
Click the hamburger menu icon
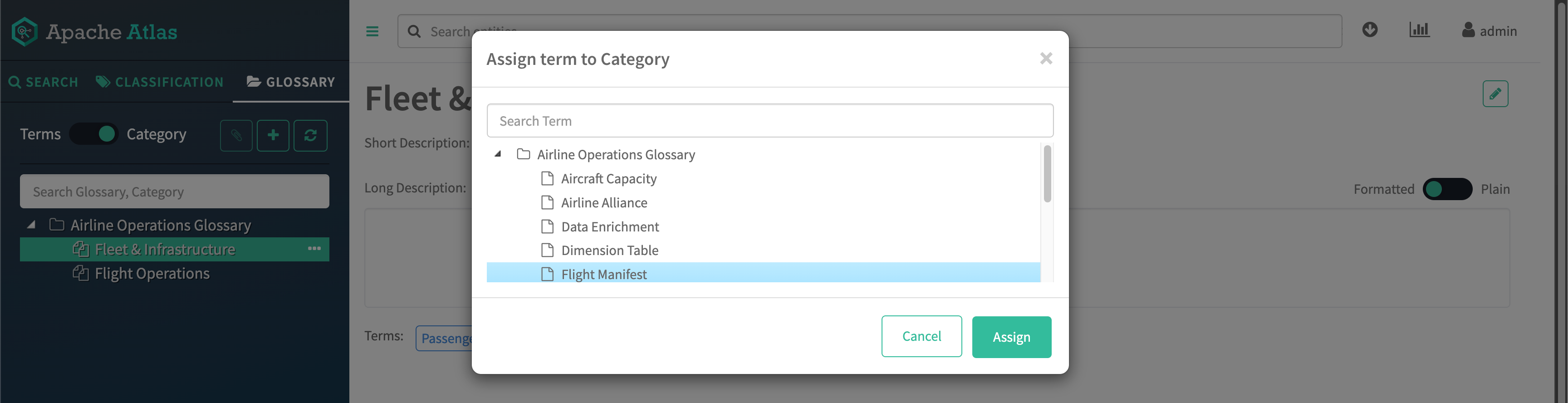point(372,32)
